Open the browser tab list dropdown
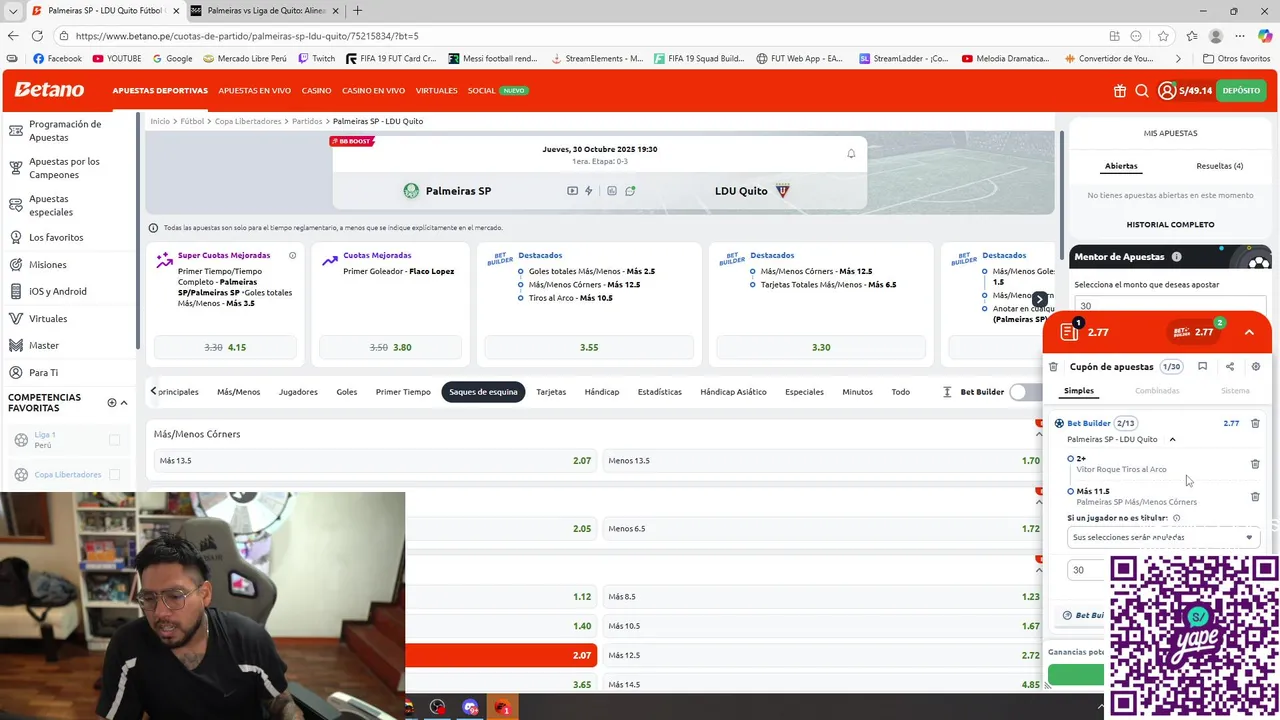Viewport: 1280px width, 720px height. (13, 11)
